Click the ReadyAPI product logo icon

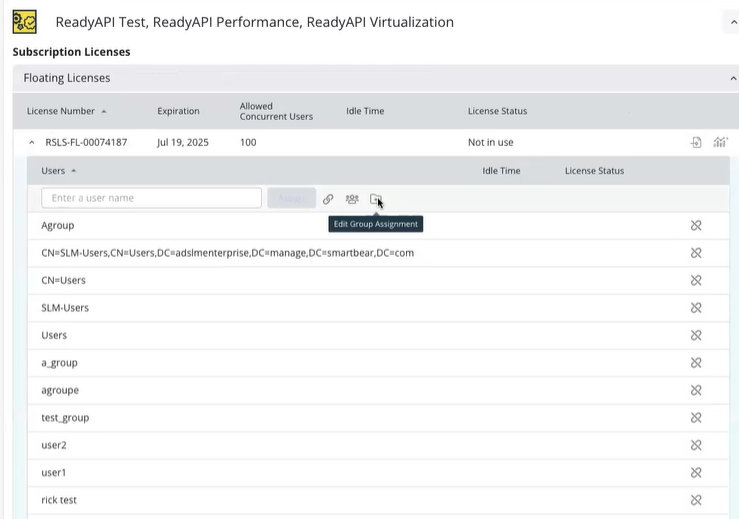(24, 22)
